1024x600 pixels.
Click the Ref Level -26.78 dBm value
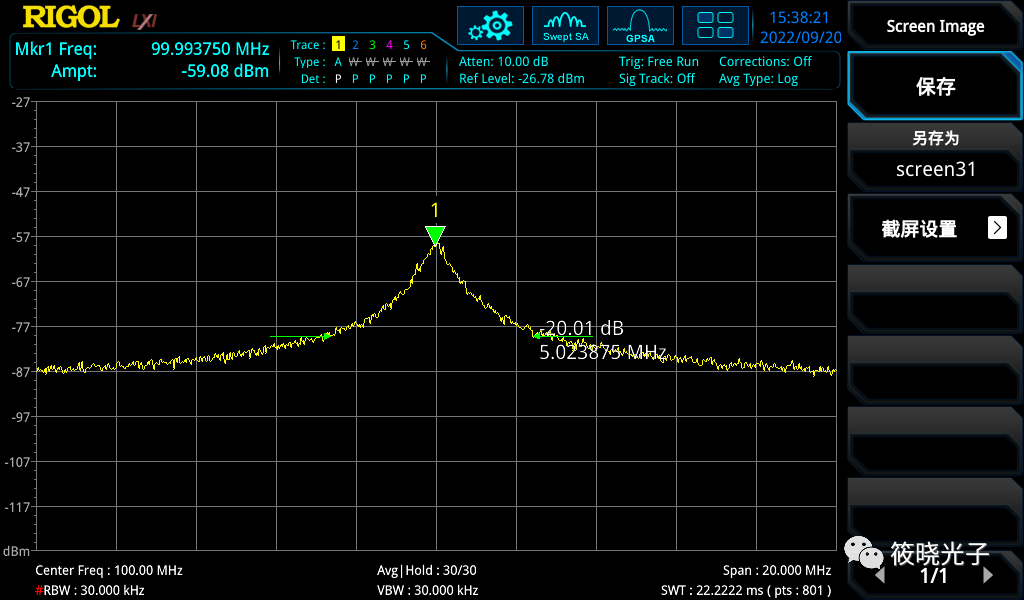click(521, 79)
